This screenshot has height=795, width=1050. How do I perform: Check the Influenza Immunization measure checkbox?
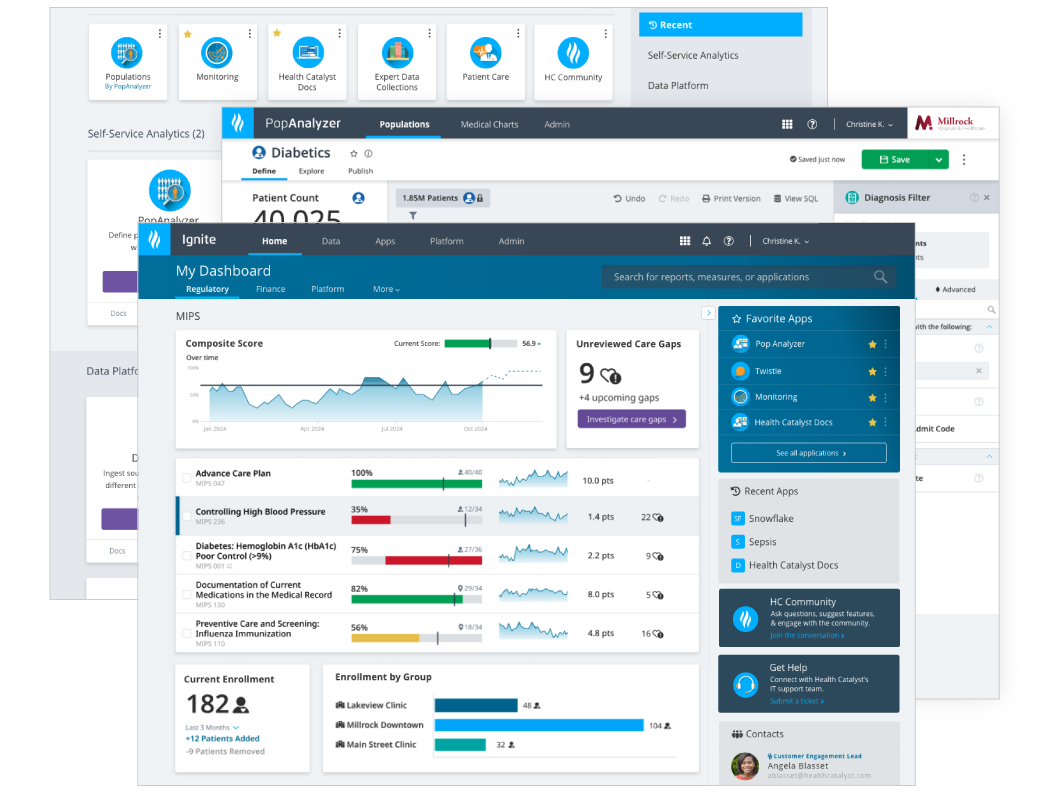click(x=186, y=634)
